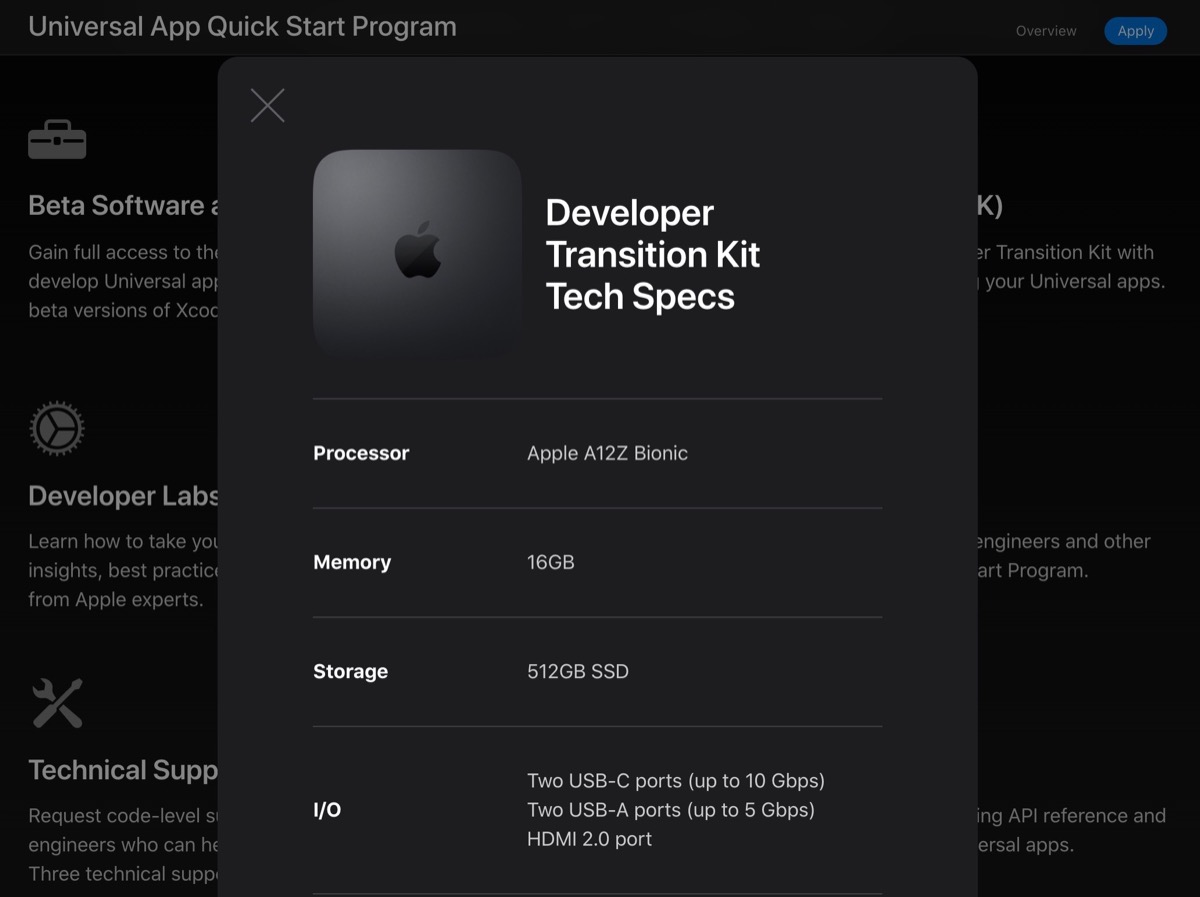Click the I/O spec label
This screenshot has height=897, width=1200.
coord(327,810)
